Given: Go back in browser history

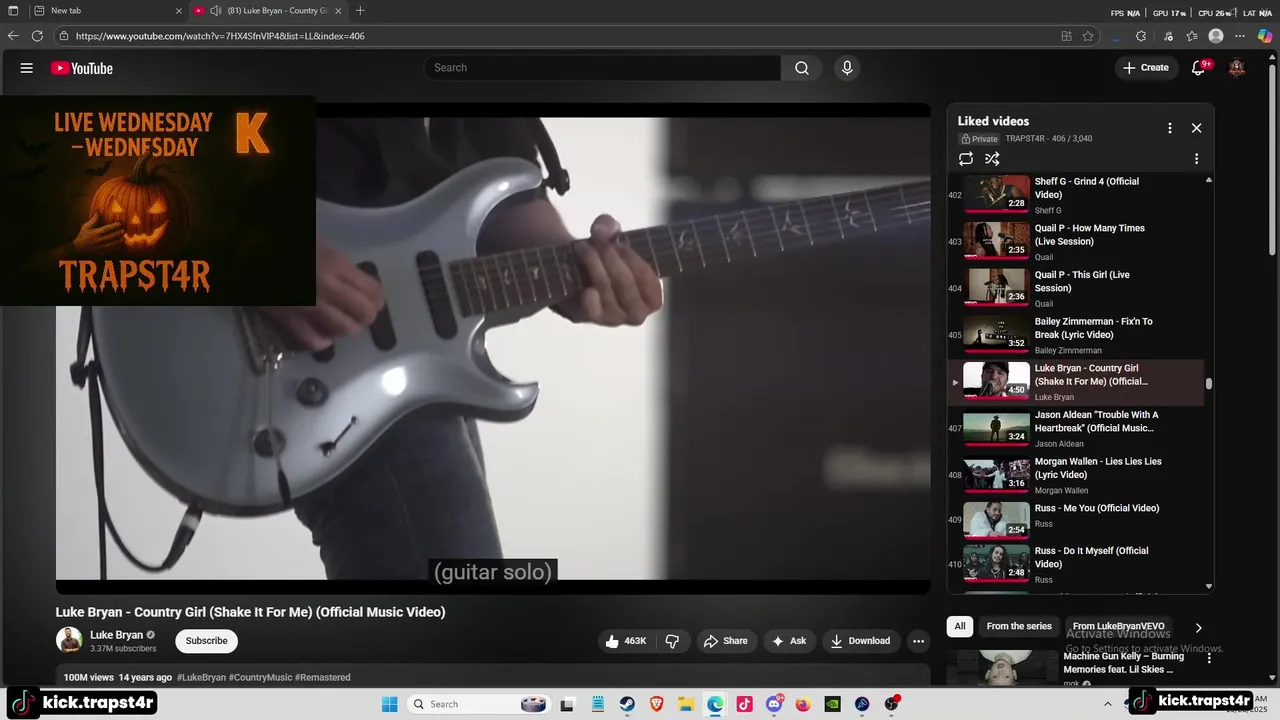Looking at the screenshot, I should coord(13,36).
